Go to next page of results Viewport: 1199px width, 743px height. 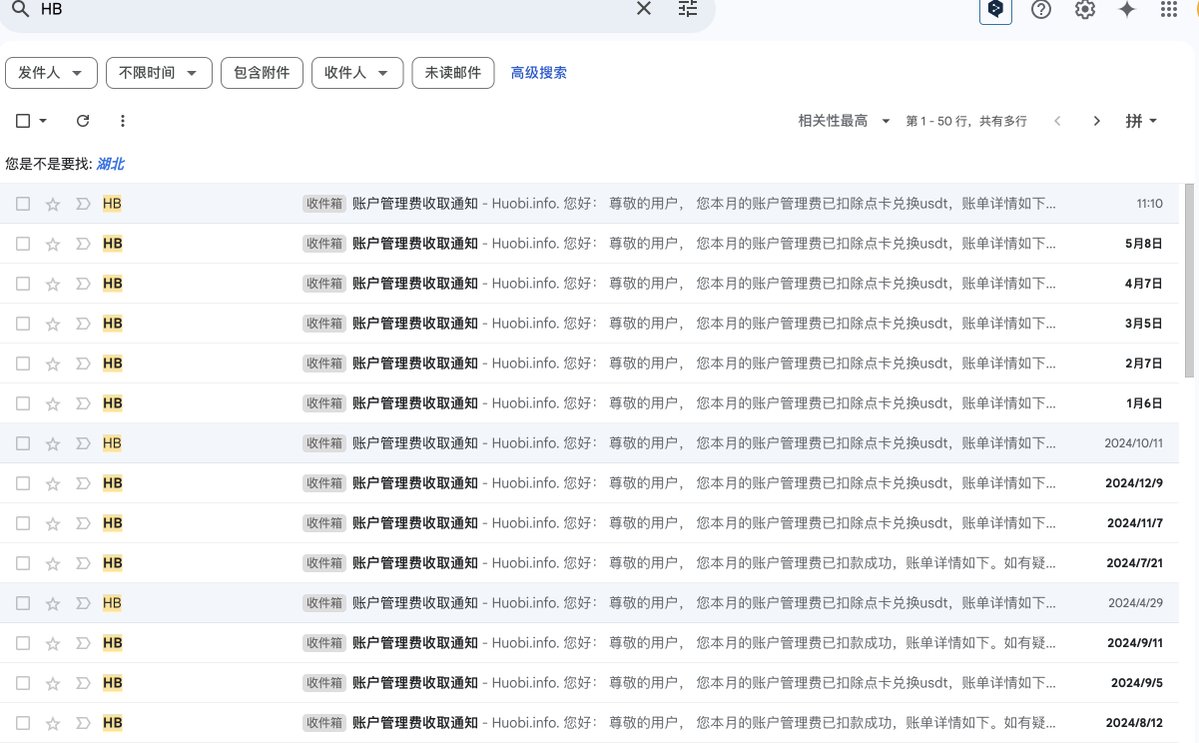pos(1097,121)
